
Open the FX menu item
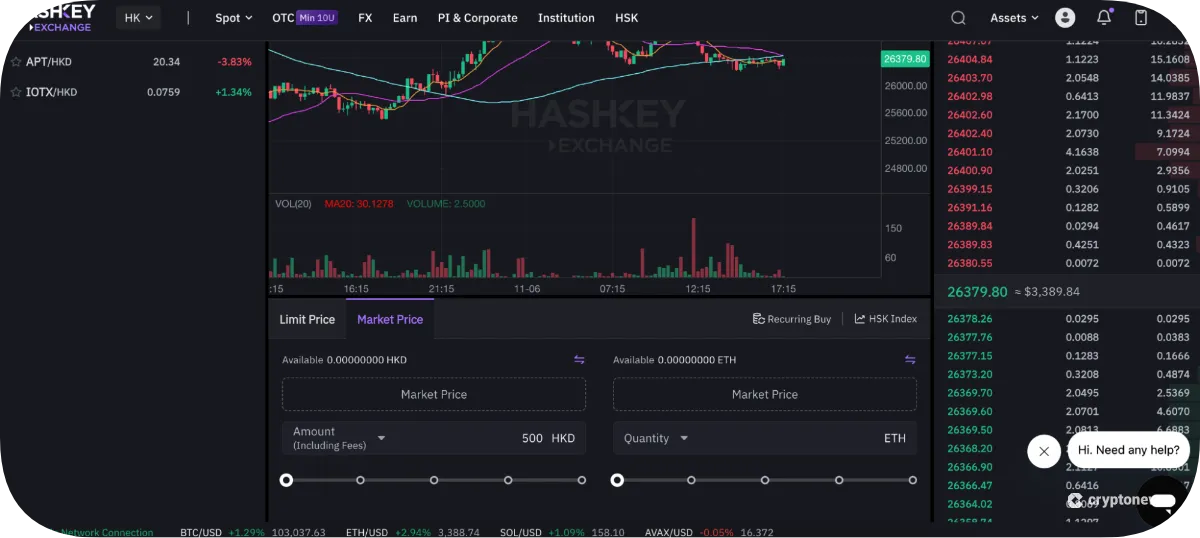[365, 18]
